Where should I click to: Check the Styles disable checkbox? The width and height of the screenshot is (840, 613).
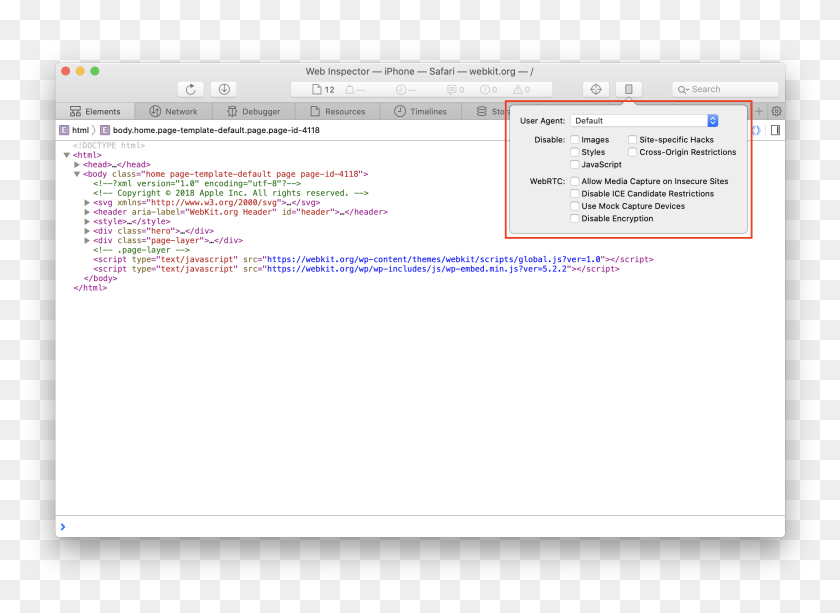575,152
